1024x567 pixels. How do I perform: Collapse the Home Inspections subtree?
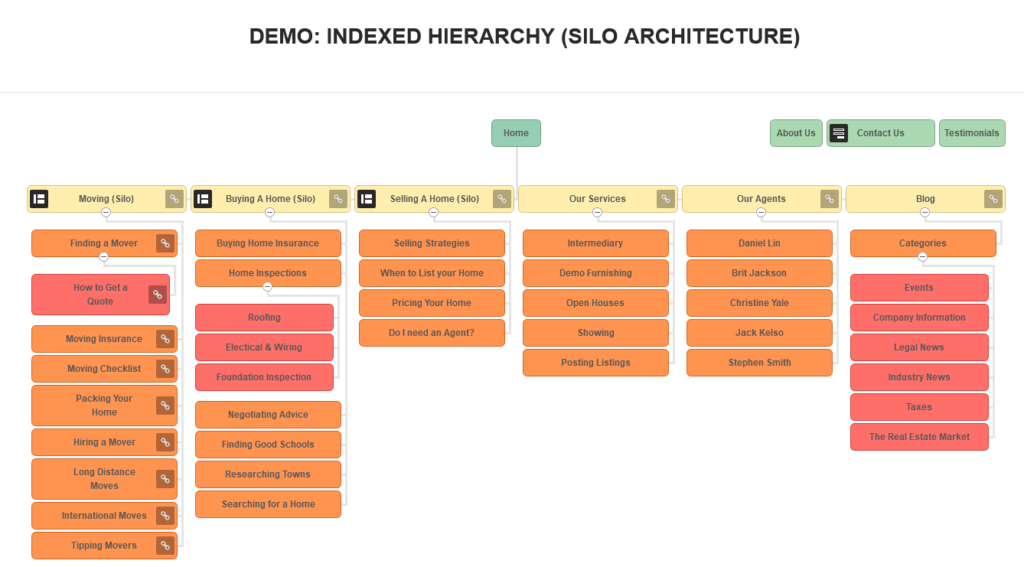pyautogui.click(x=267, y=287)
